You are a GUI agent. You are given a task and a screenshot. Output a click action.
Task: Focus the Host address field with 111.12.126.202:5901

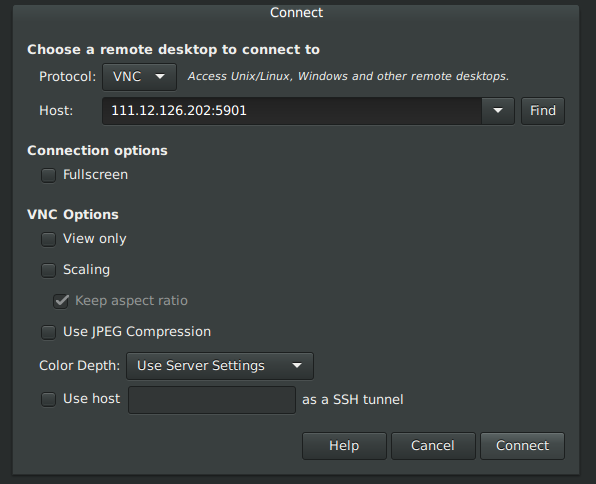pos(292,111)
